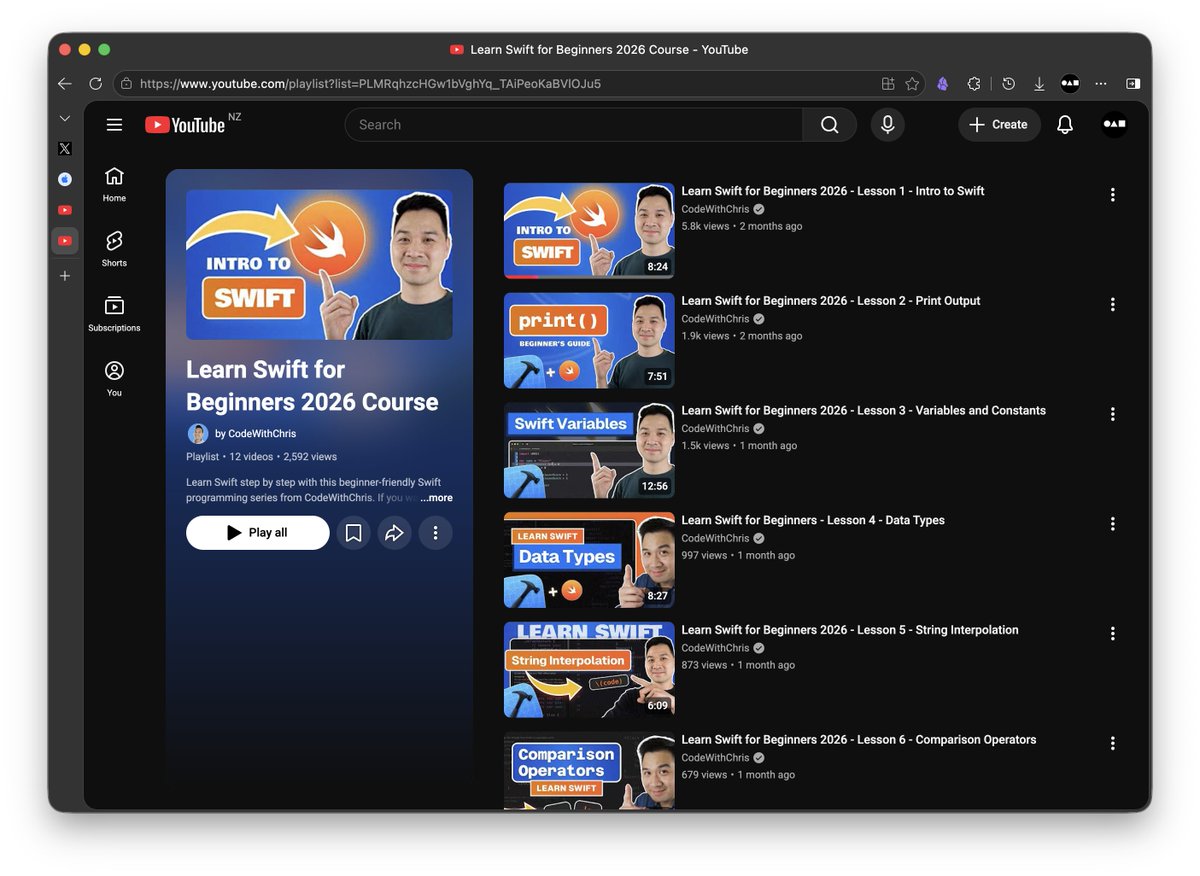Image resolution: width=1200 pixels, height=876 pixels.
Task: Click inside the YouTube Search field
Action: [574, 125]
